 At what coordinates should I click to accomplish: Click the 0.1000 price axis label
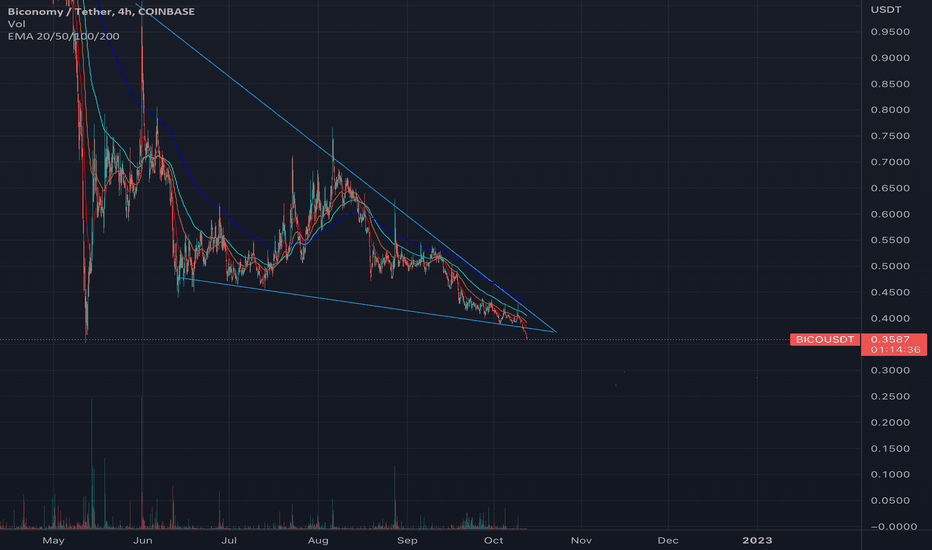(890, 474)
